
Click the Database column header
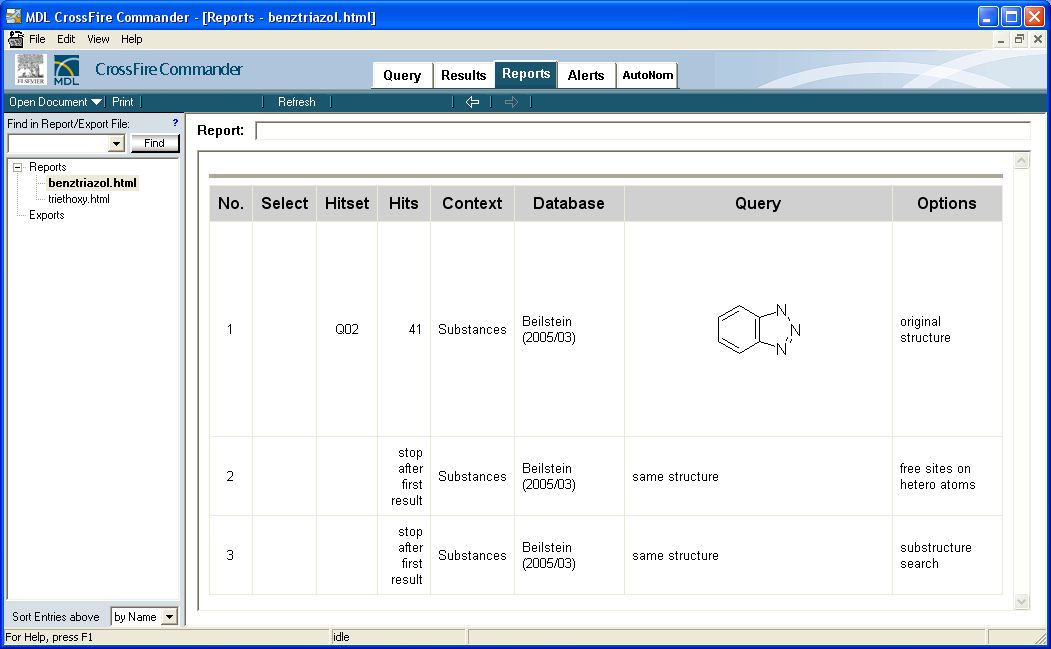tap(568, 203)
